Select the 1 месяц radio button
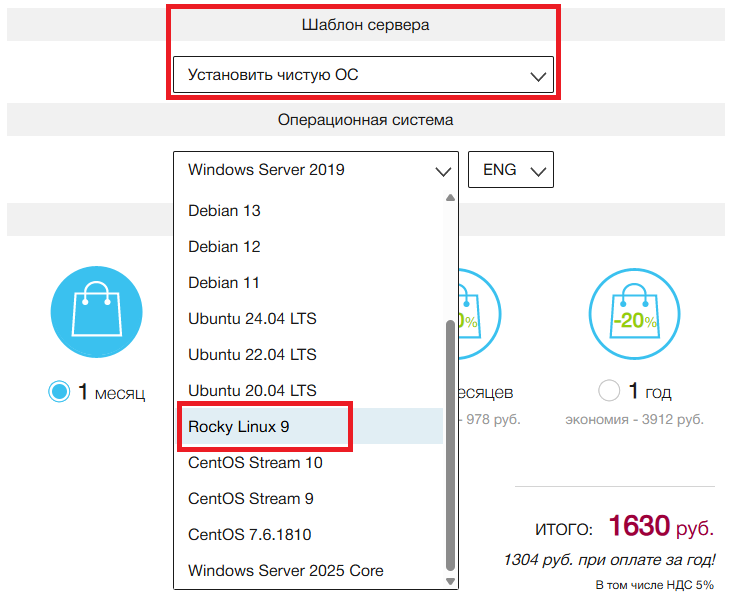The image size is (735, 600). (x=59, y=391)
